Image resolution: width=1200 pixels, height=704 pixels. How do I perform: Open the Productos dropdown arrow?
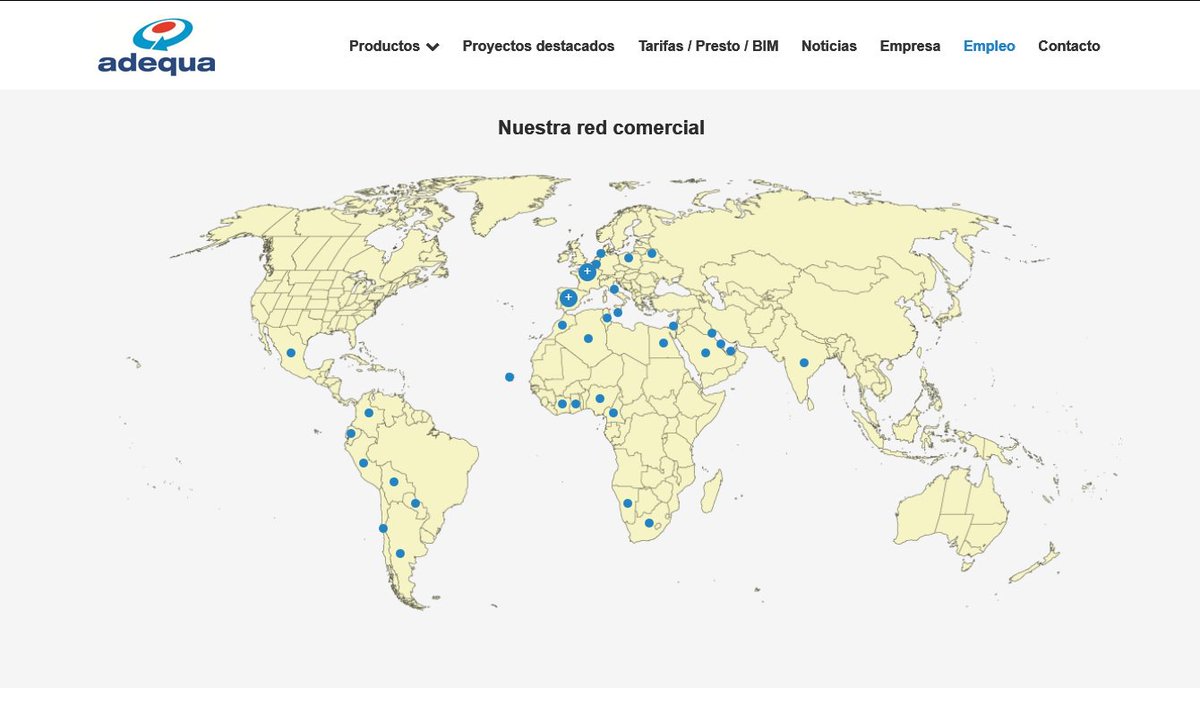(432, 46)
